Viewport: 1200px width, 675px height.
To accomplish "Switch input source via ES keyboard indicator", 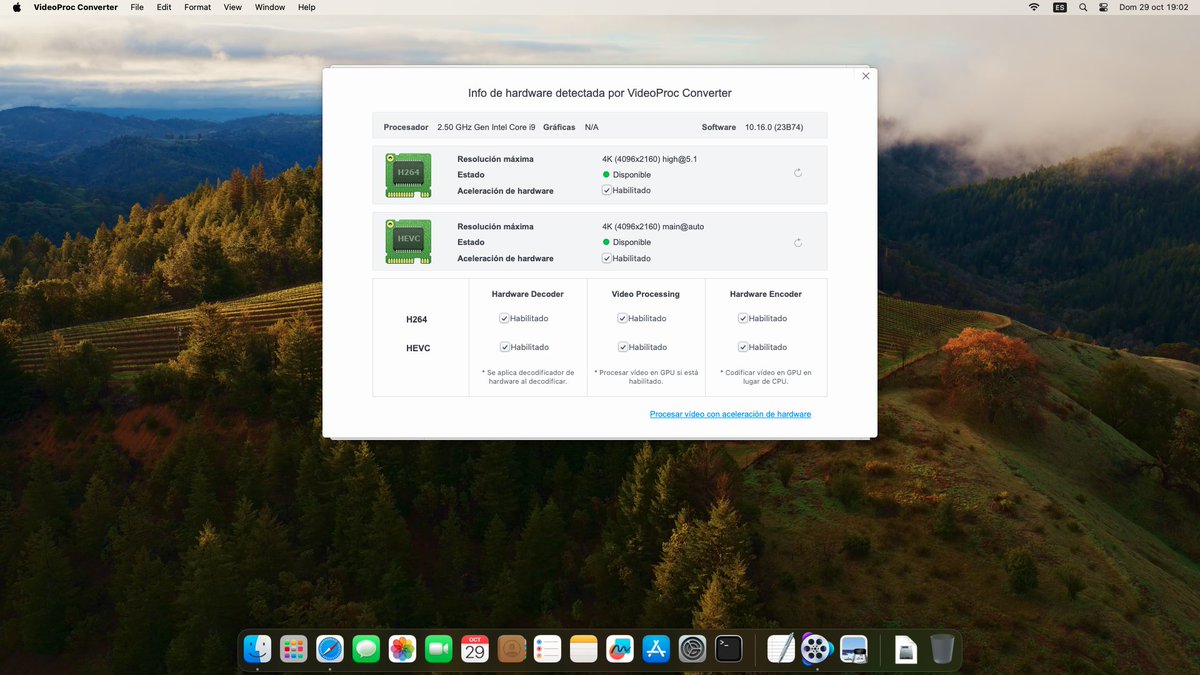I will tap(1059, 7).
